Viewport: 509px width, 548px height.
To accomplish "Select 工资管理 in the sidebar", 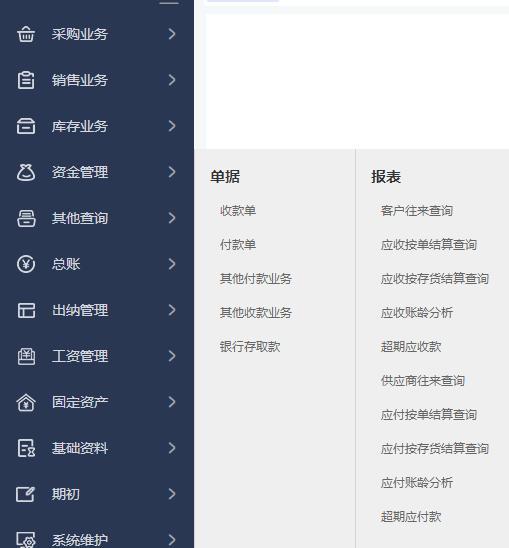I will coord(80,356).
